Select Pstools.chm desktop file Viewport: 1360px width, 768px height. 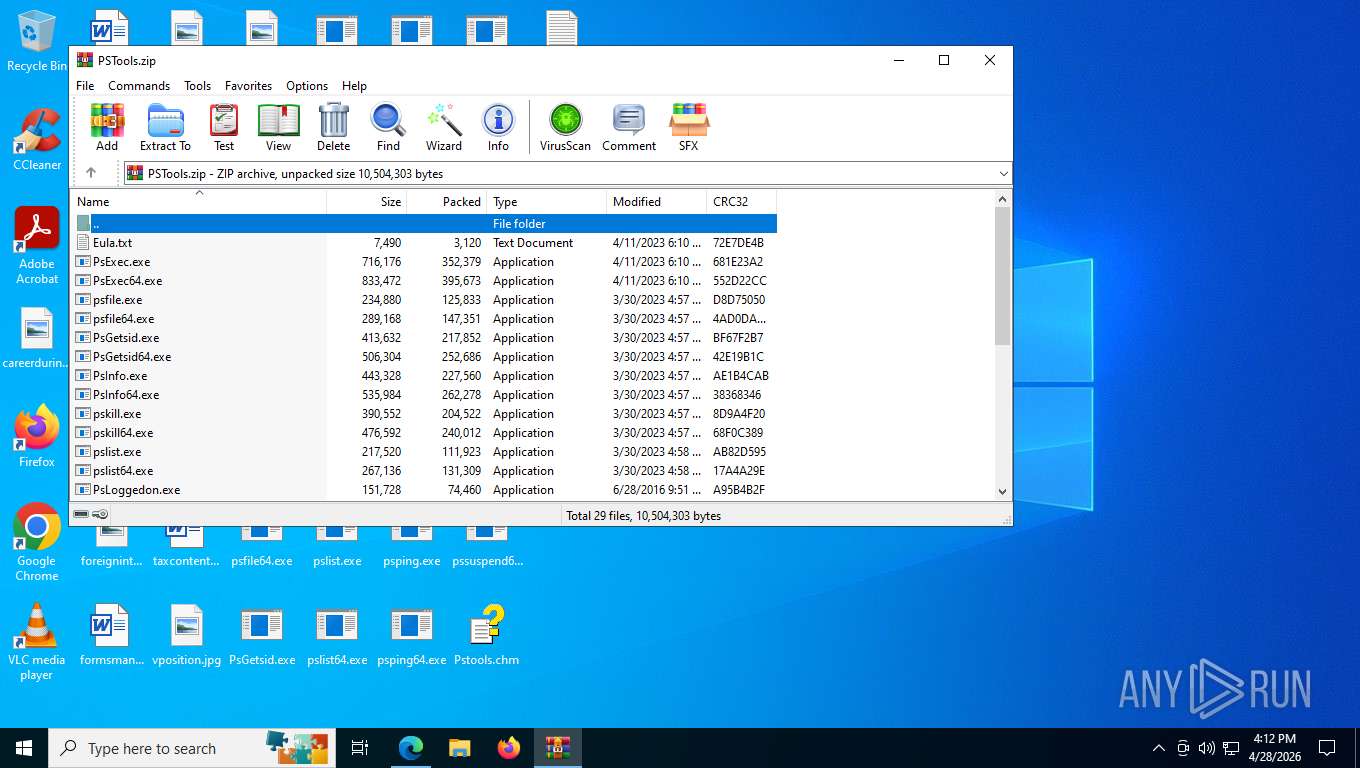tap(486, 636)
